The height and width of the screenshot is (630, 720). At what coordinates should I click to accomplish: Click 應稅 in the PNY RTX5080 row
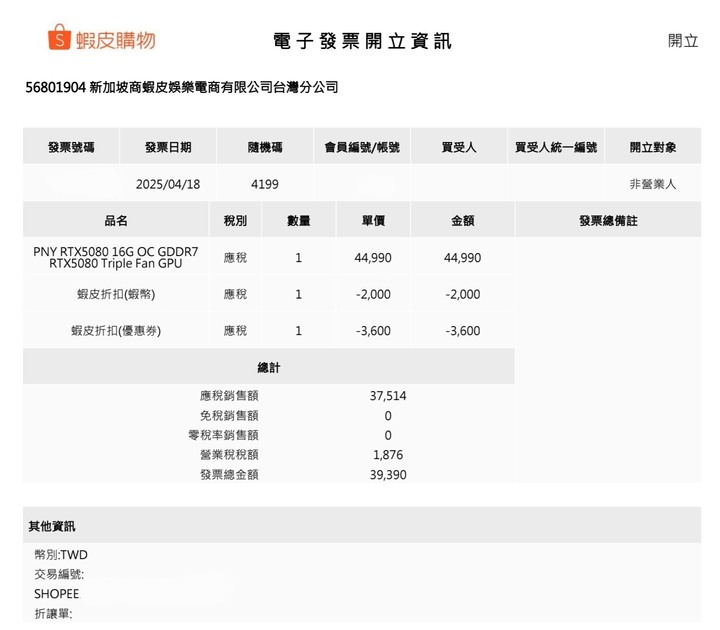tap(235, 258)
